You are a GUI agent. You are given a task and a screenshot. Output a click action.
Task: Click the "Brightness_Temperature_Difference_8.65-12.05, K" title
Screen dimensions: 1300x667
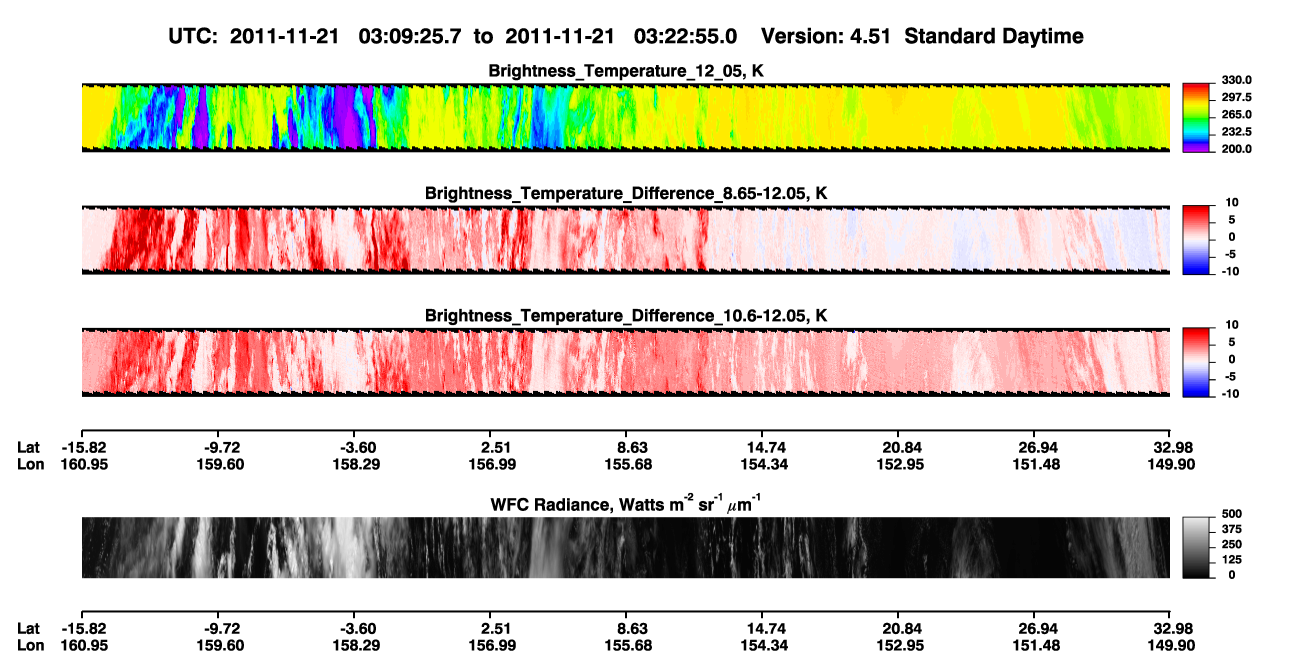coord(626,193)
